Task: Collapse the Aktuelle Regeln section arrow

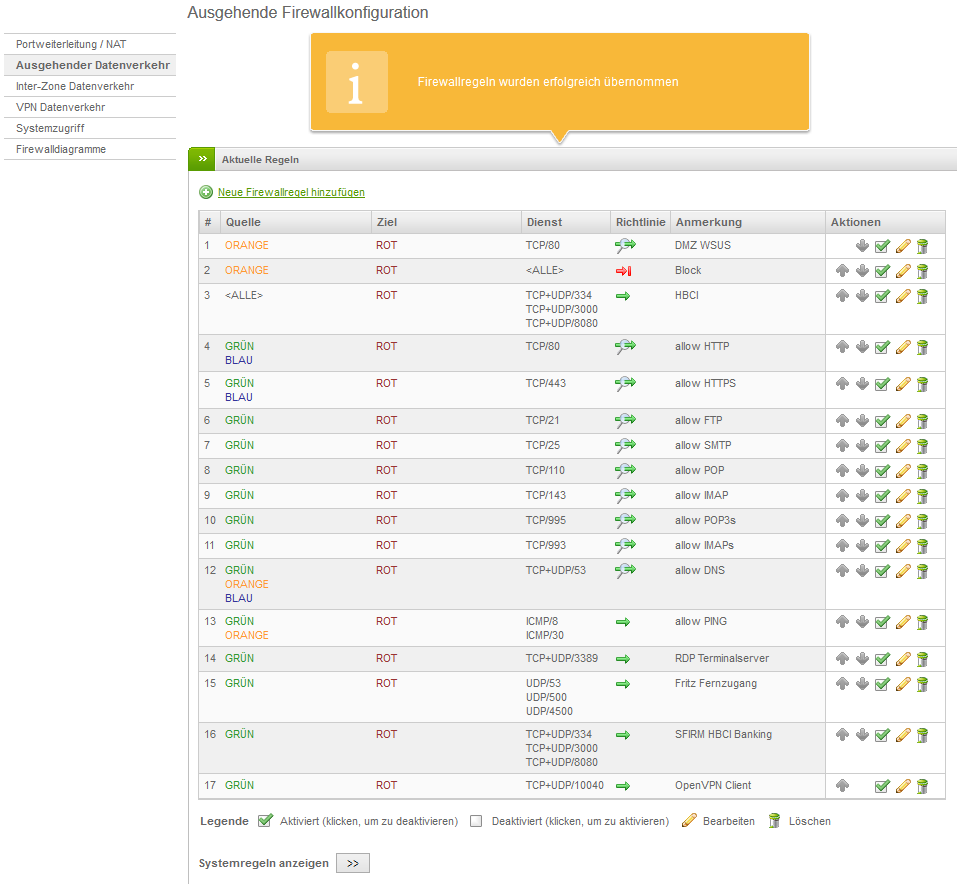Action: [x=201, y=159]
